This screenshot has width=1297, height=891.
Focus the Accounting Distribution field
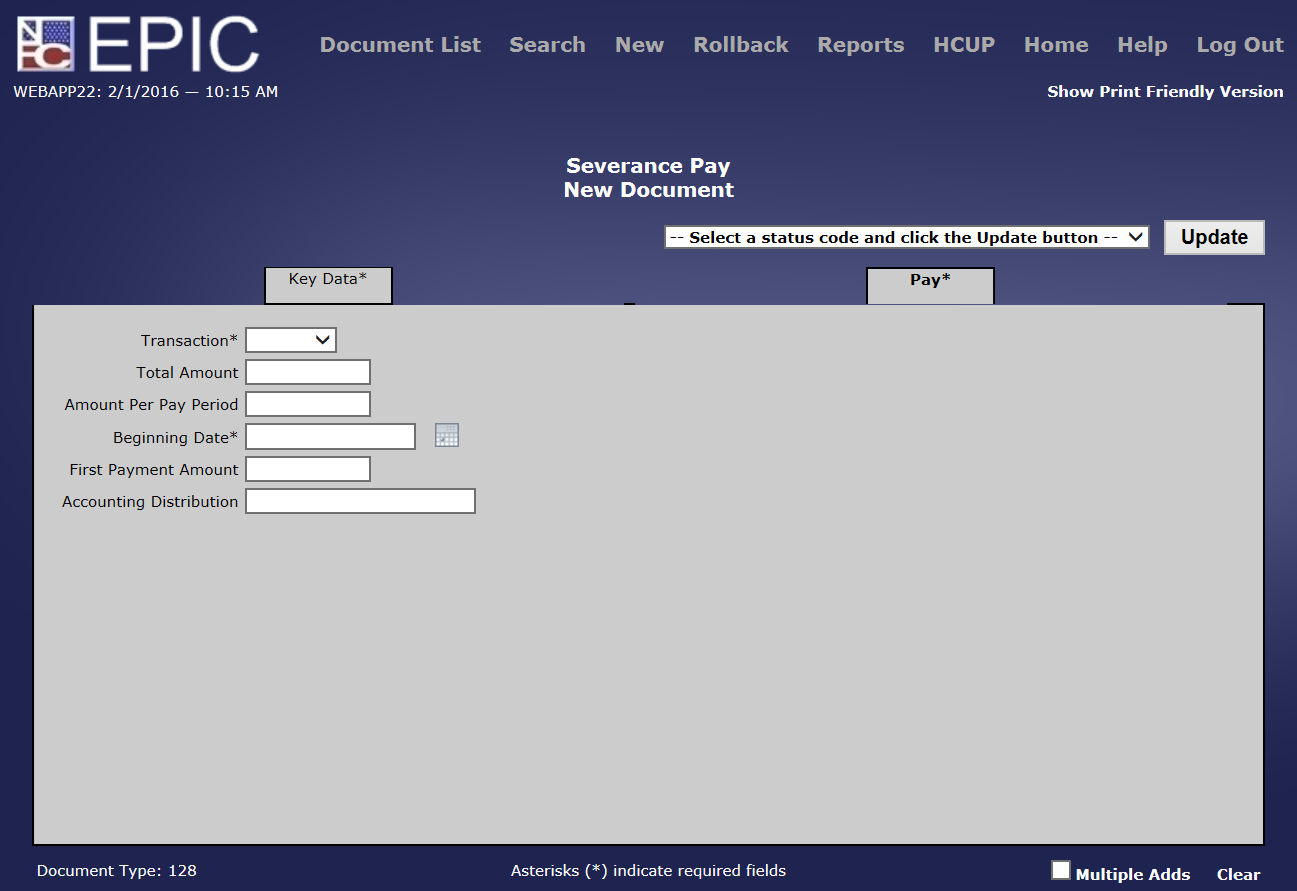[360, 501]
